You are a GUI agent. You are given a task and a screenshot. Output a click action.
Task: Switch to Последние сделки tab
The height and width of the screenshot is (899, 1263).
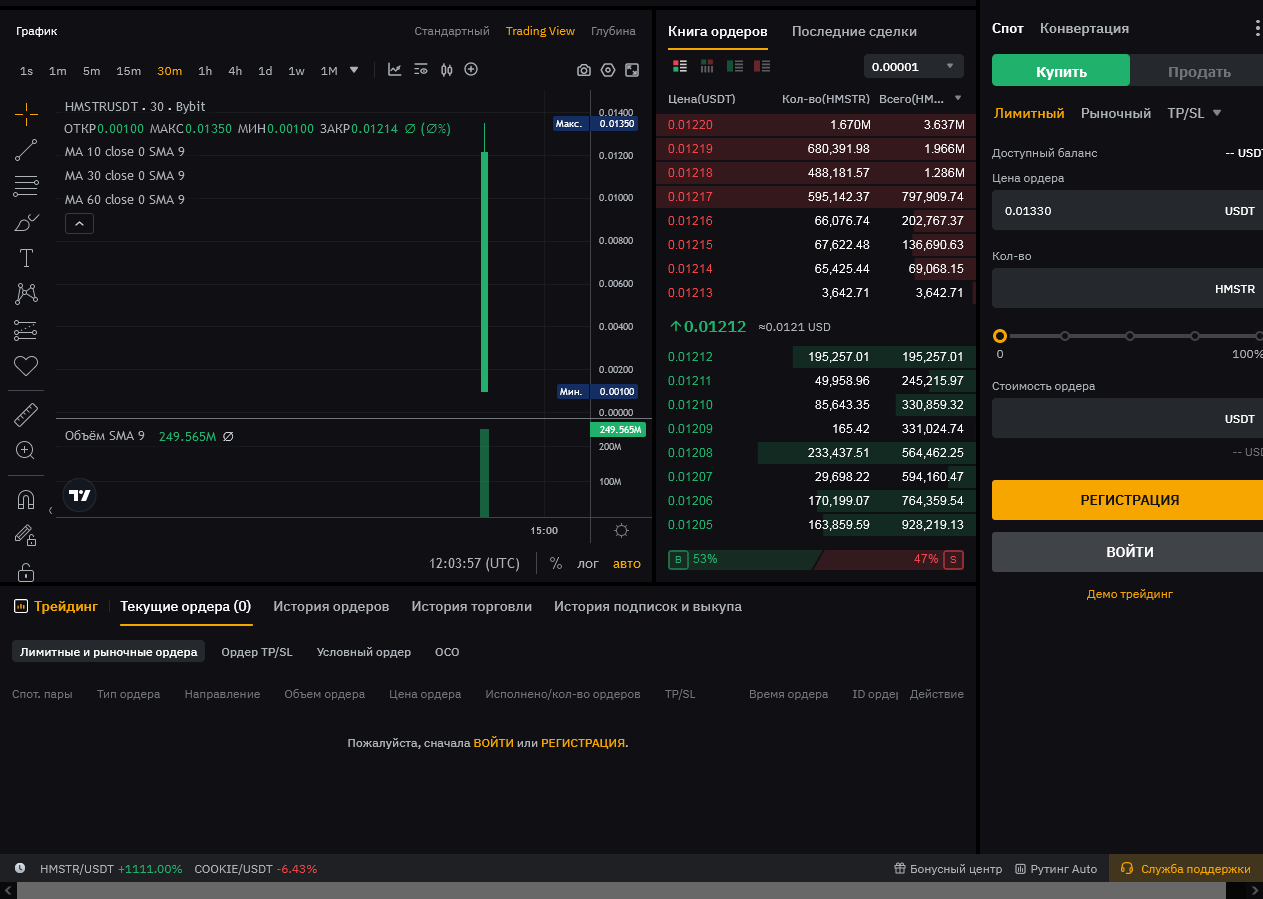click(854, 31)
